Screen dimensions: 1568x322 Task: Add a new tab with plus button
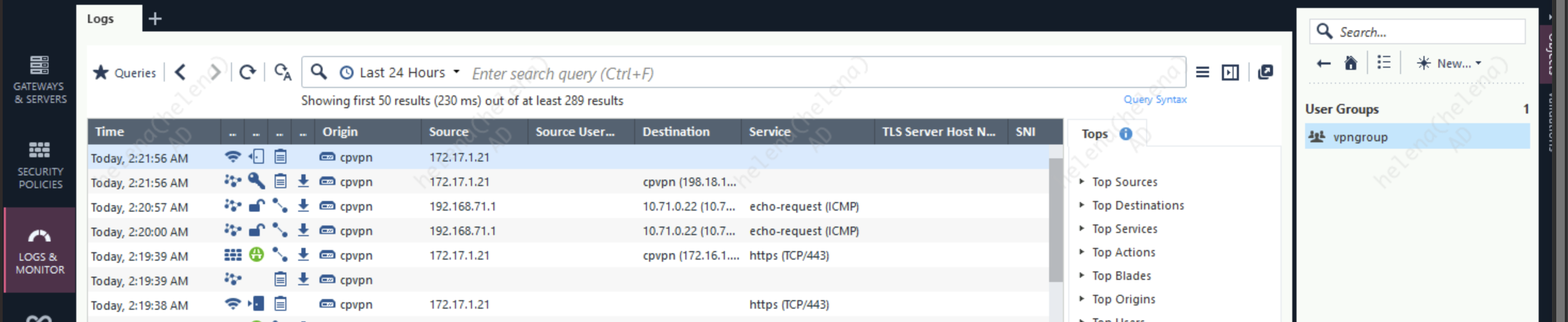click(155, 19)
